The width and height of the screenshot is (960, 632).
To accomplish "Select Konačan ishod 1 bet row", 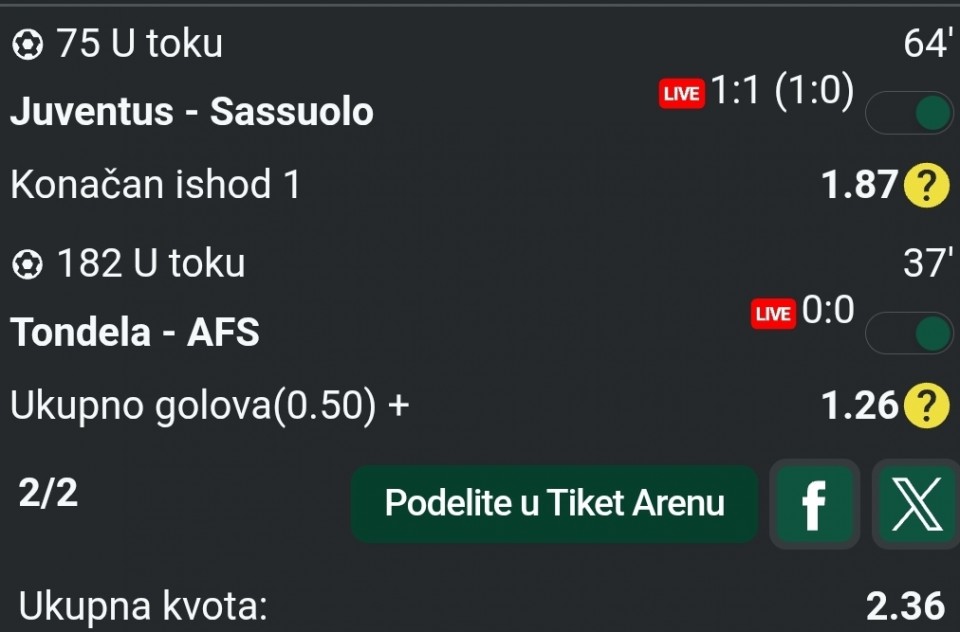I will tap(155, 185).
